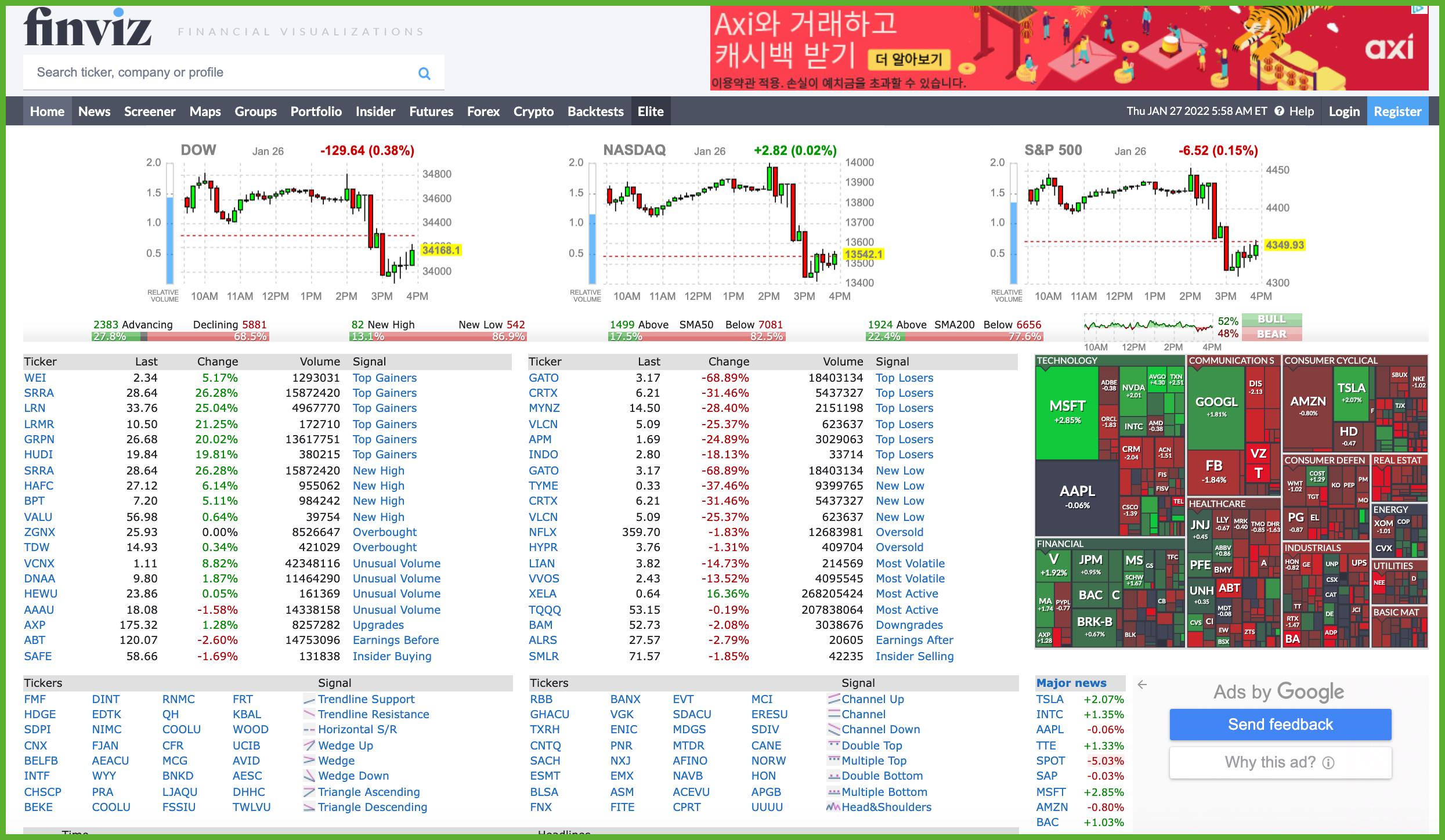Open ticker FMF in Trendline Support row

(35, 699)
